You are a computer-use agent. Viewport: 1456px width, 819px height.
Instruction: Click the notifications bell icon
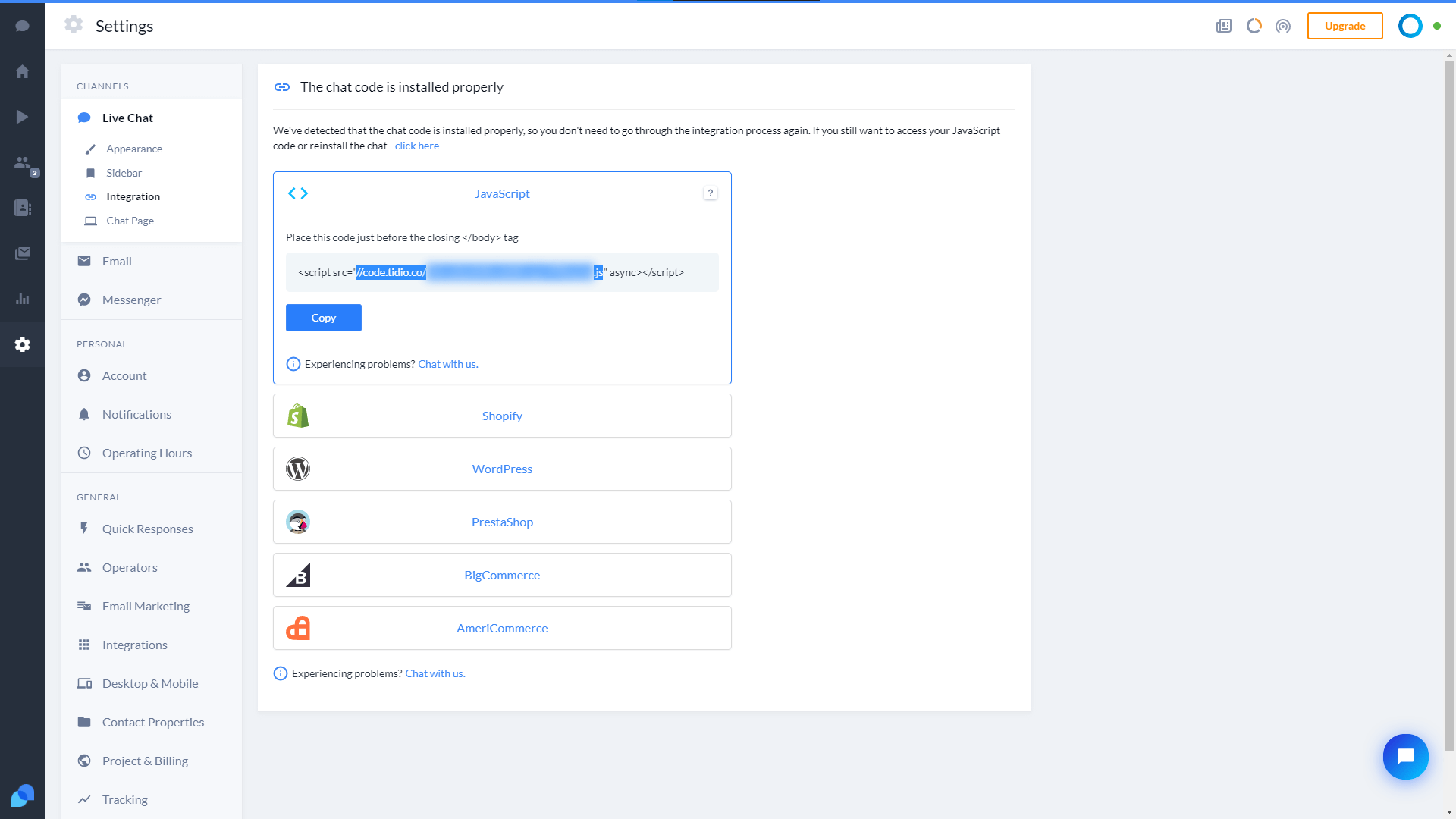click(x=84, y=414)
